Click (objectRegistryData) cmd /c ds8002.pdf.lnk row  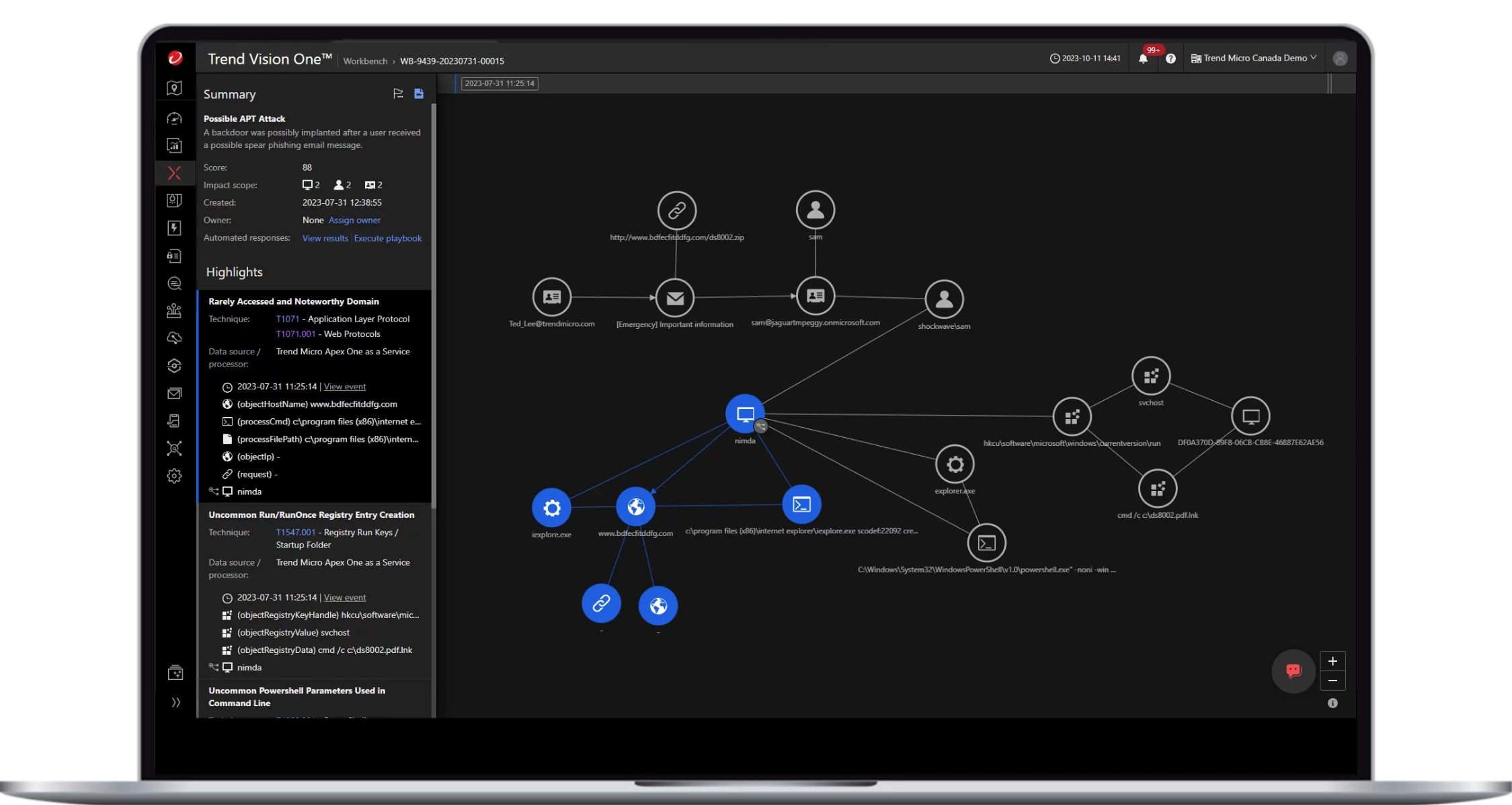pos(317,650)
